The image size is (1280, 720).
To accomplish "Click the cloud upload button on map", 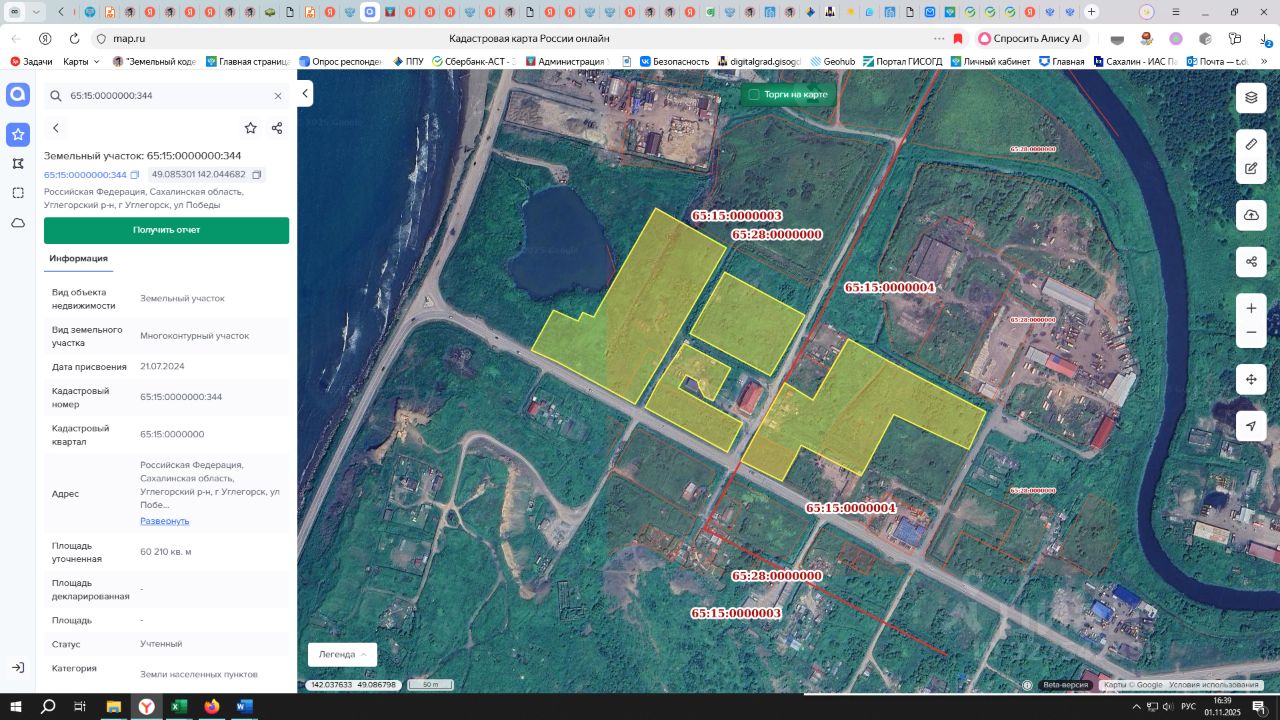I will [x=1251, y=215].
